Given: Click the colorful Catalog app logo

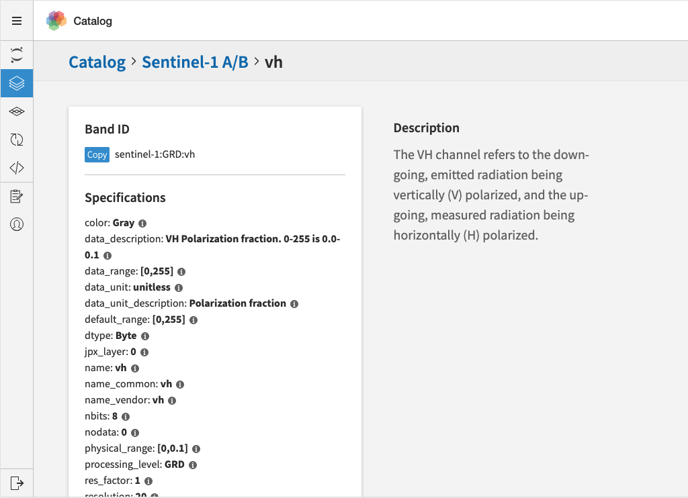Looking at the screenshot, I should pos(56,20).
